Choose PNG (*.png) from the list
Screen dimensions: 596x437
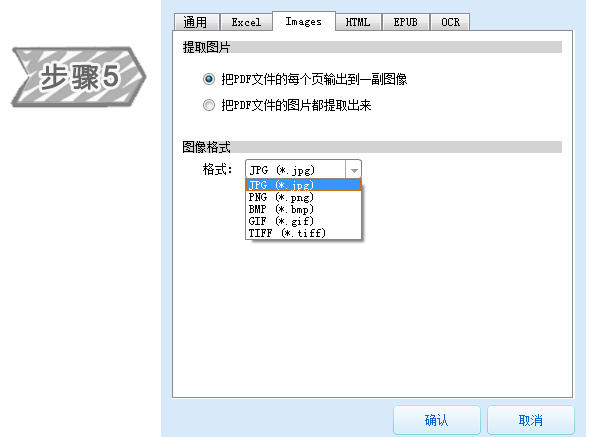[303, 197]
